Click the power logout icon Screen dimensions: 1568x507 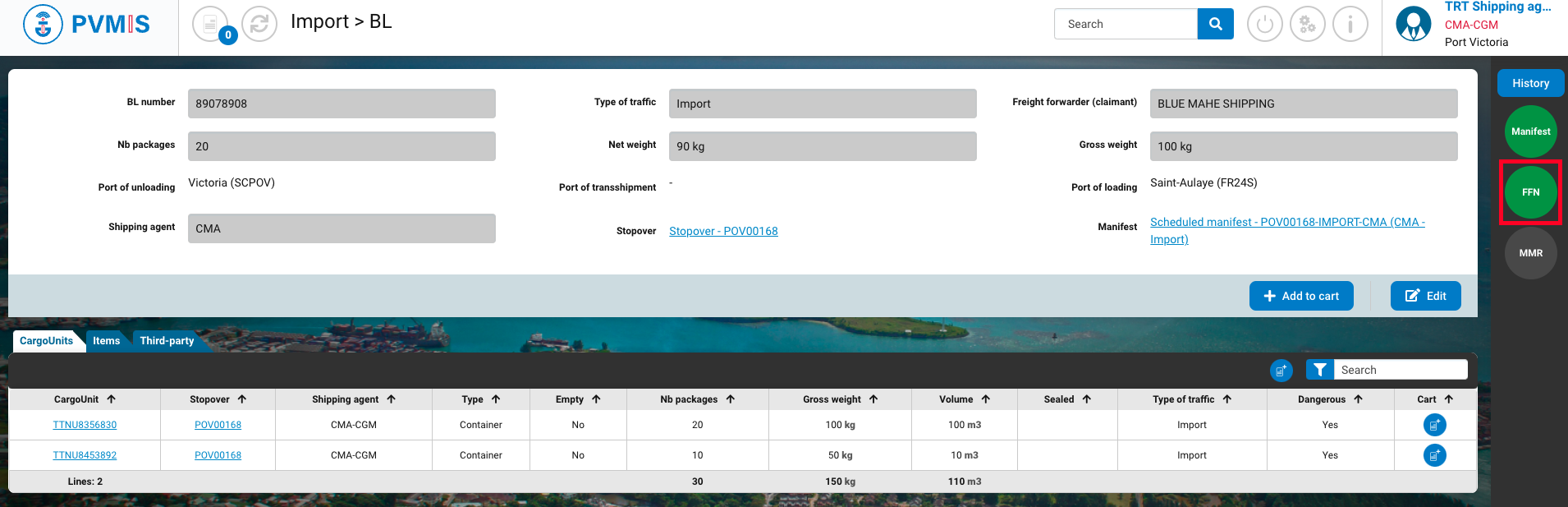click(1264, 24)
